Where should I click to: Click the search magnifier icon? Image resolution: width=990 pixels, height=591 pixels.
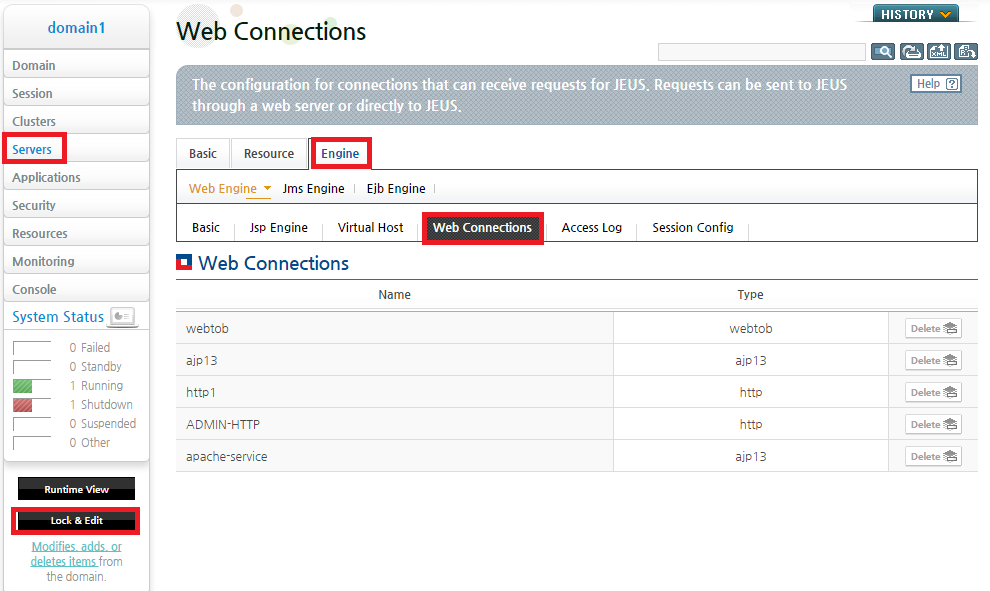click(x=883, y=52)
